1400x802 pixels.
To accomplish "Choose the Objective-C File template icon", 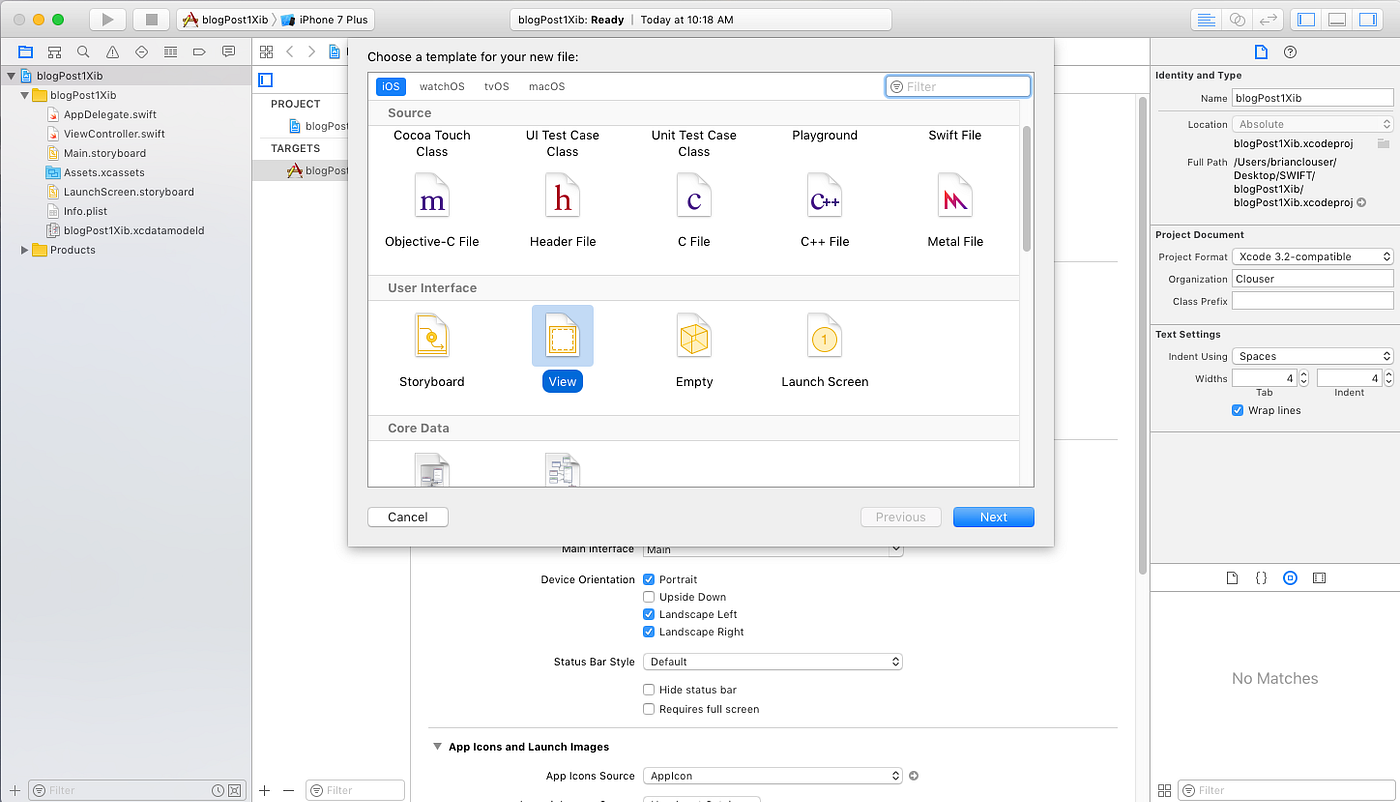I will point(432,196).
